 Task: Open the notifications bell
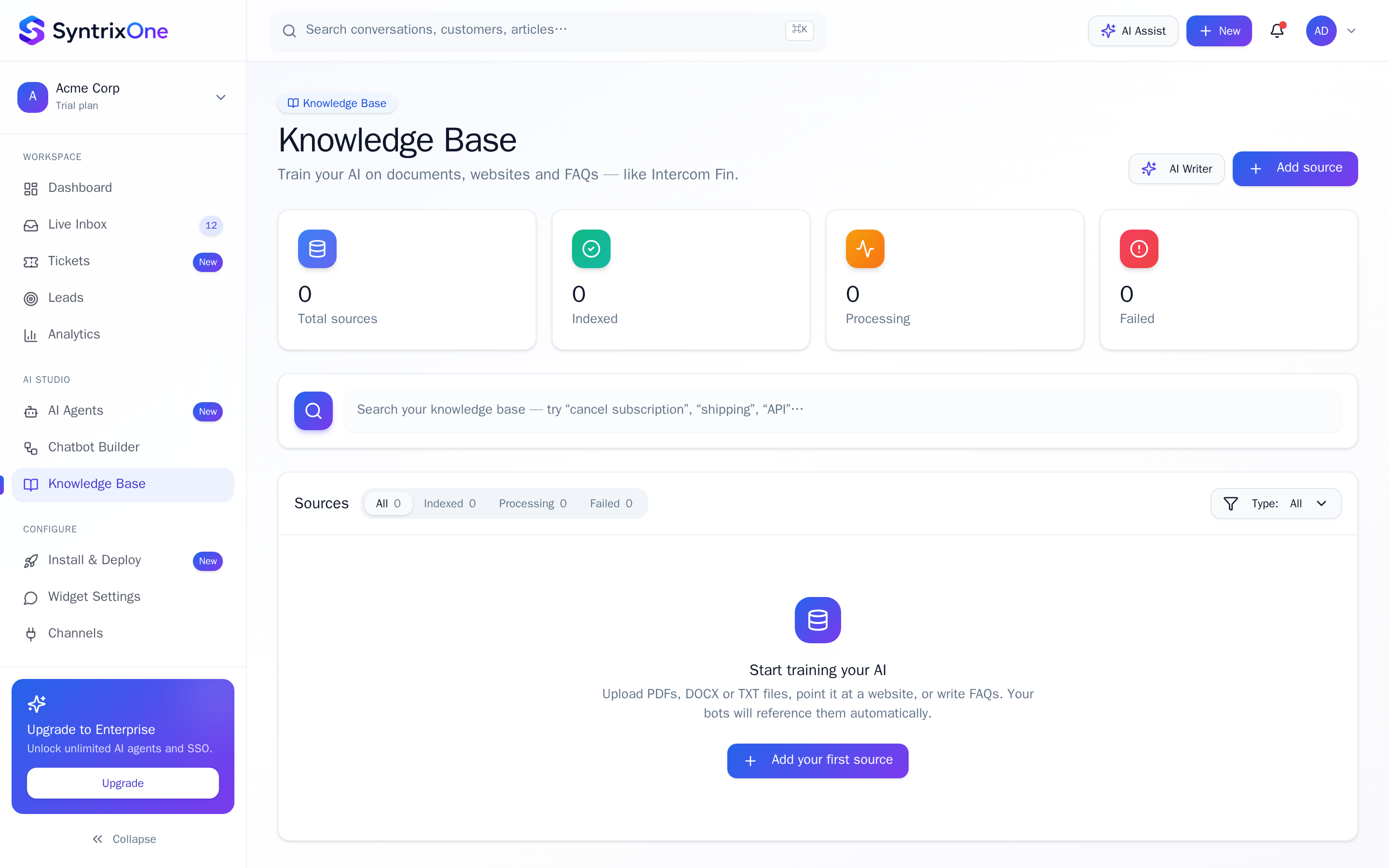pyautogui.click(x=1277, y=30)
